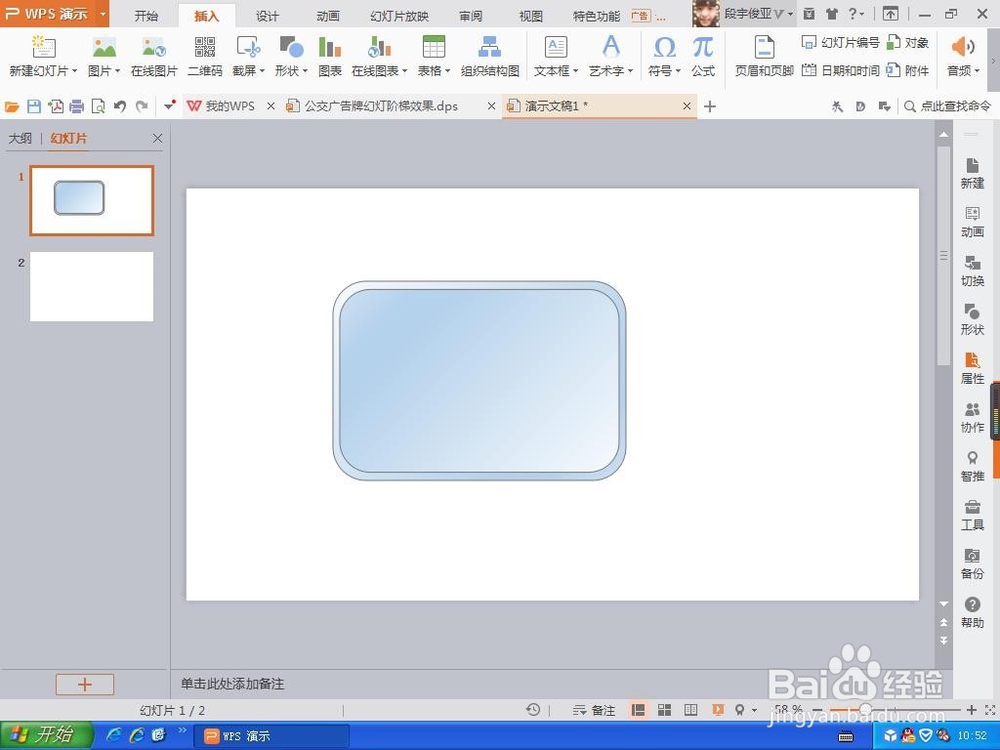The height and width of the screenshot is (750, 1000).
Task: Expand the 形状 shapes dropdown arrow
Action: tap(305, 71)
